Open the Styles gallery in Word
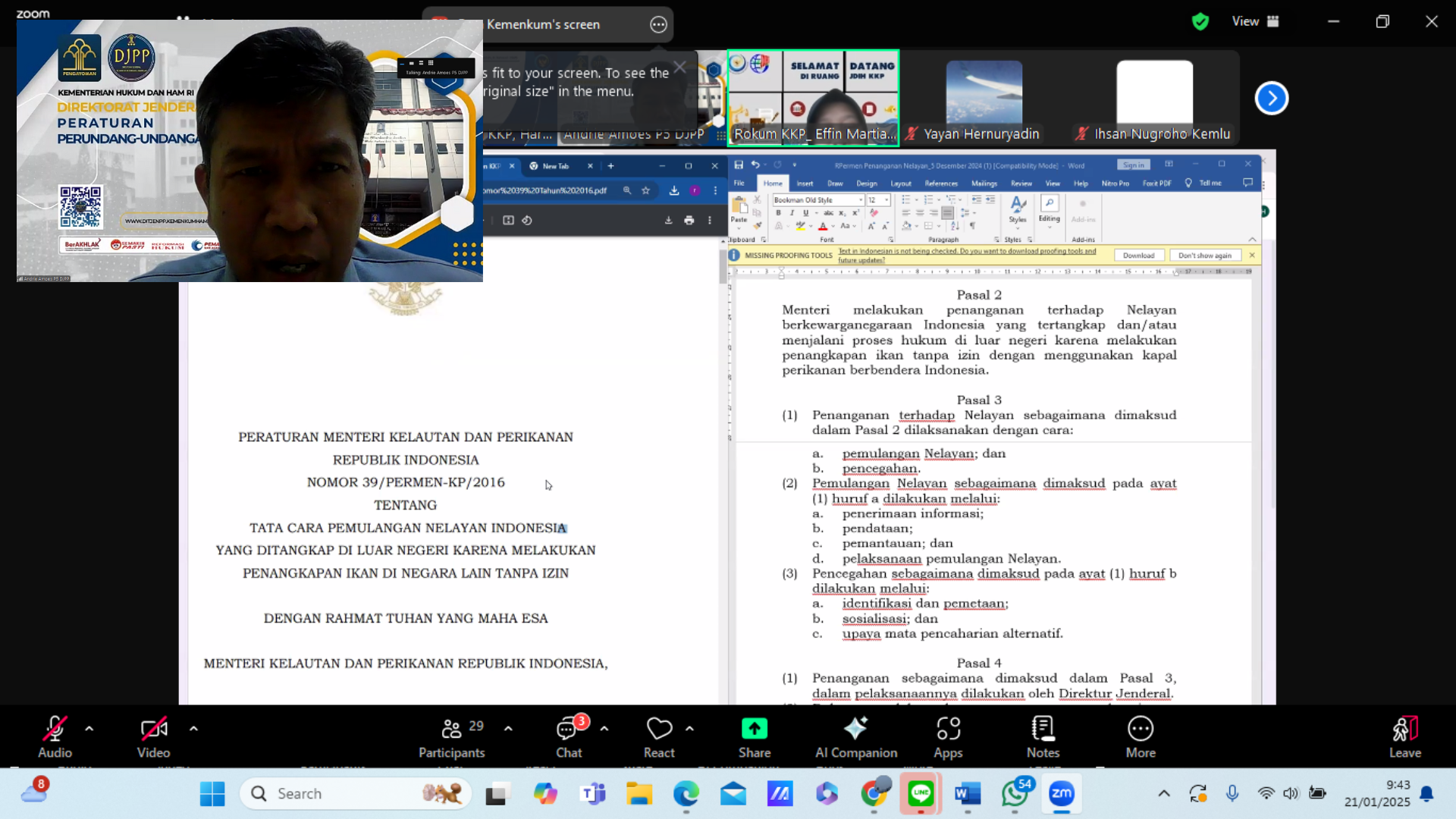Screen dimensions: 1456x819 [x=1018, y=210]
